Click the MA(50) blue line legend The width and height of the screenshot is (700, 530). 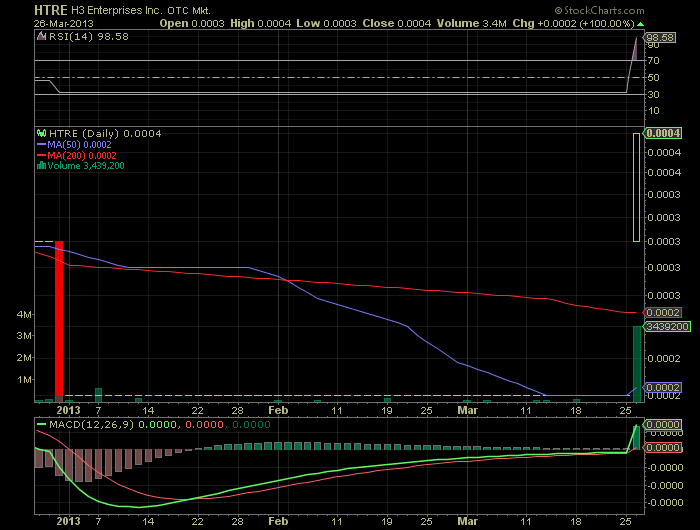[x=42, y=145]
